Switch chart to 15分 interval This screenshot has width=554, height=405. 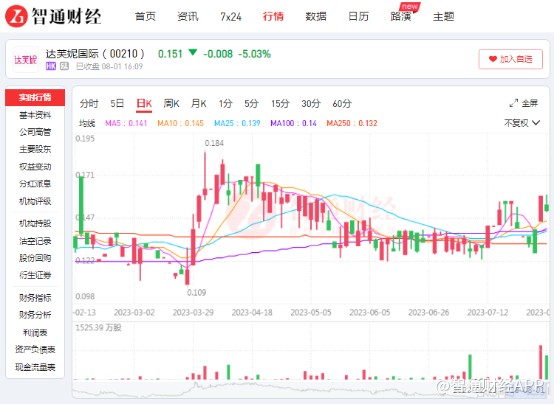point(280,104)
